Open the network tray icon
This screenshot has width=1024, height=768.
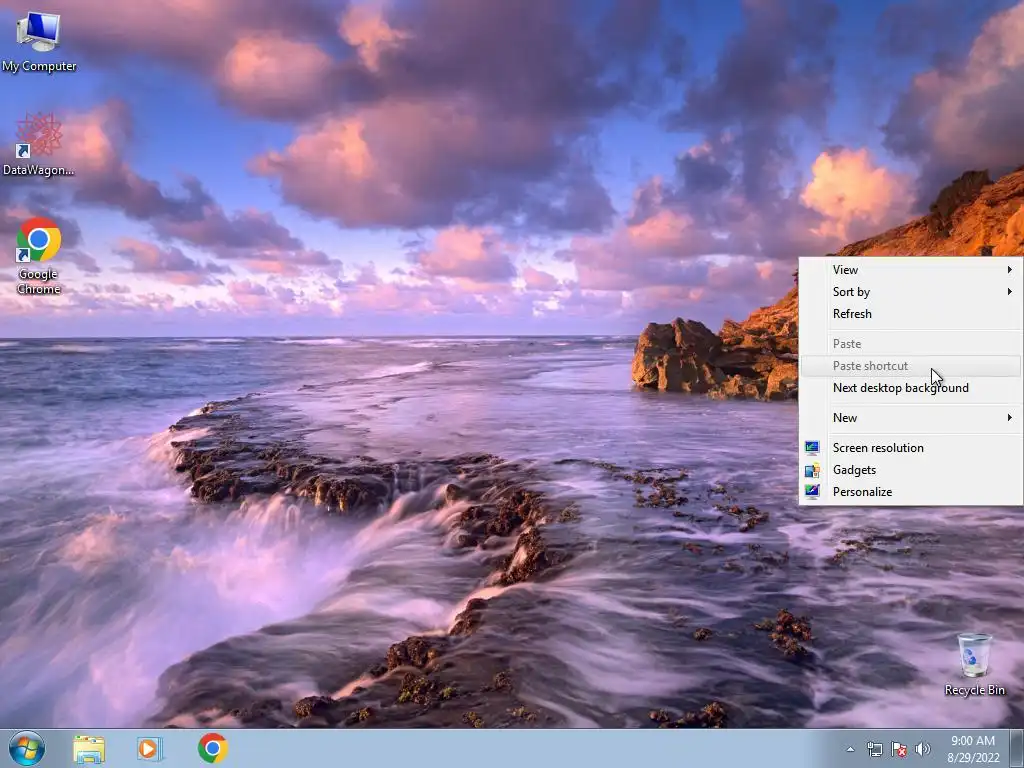874,749
